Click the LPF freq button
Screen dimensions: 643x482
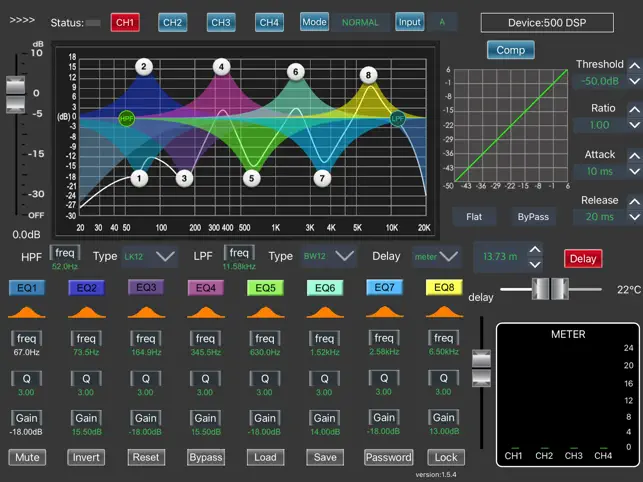[x=239, y=253]
